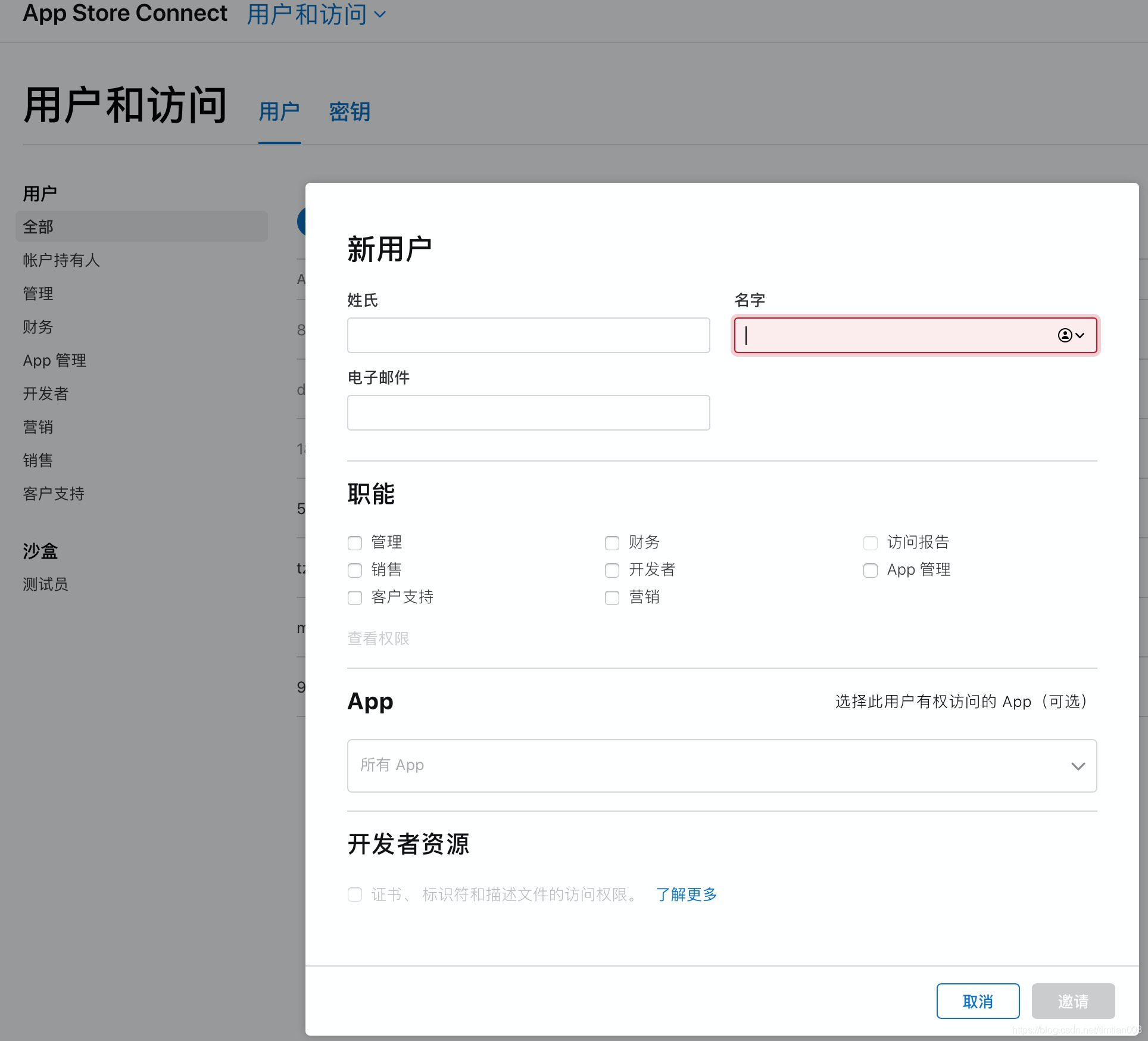
Task: Focus the 电子邮件 input field
Action: point(528,413)
